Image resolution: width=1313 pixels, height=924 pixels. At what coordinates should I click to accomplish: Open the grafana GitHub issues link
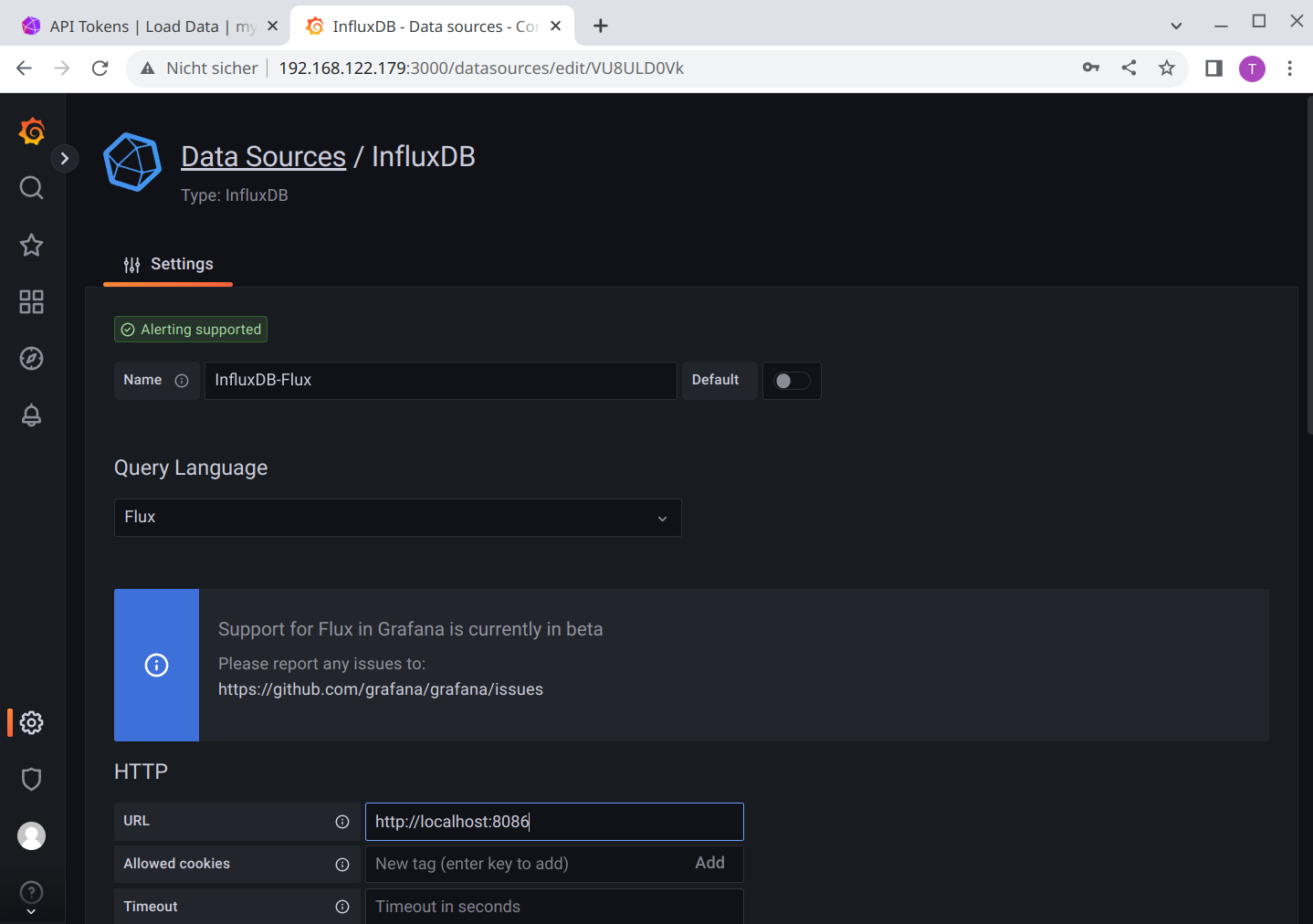[381, 689]
